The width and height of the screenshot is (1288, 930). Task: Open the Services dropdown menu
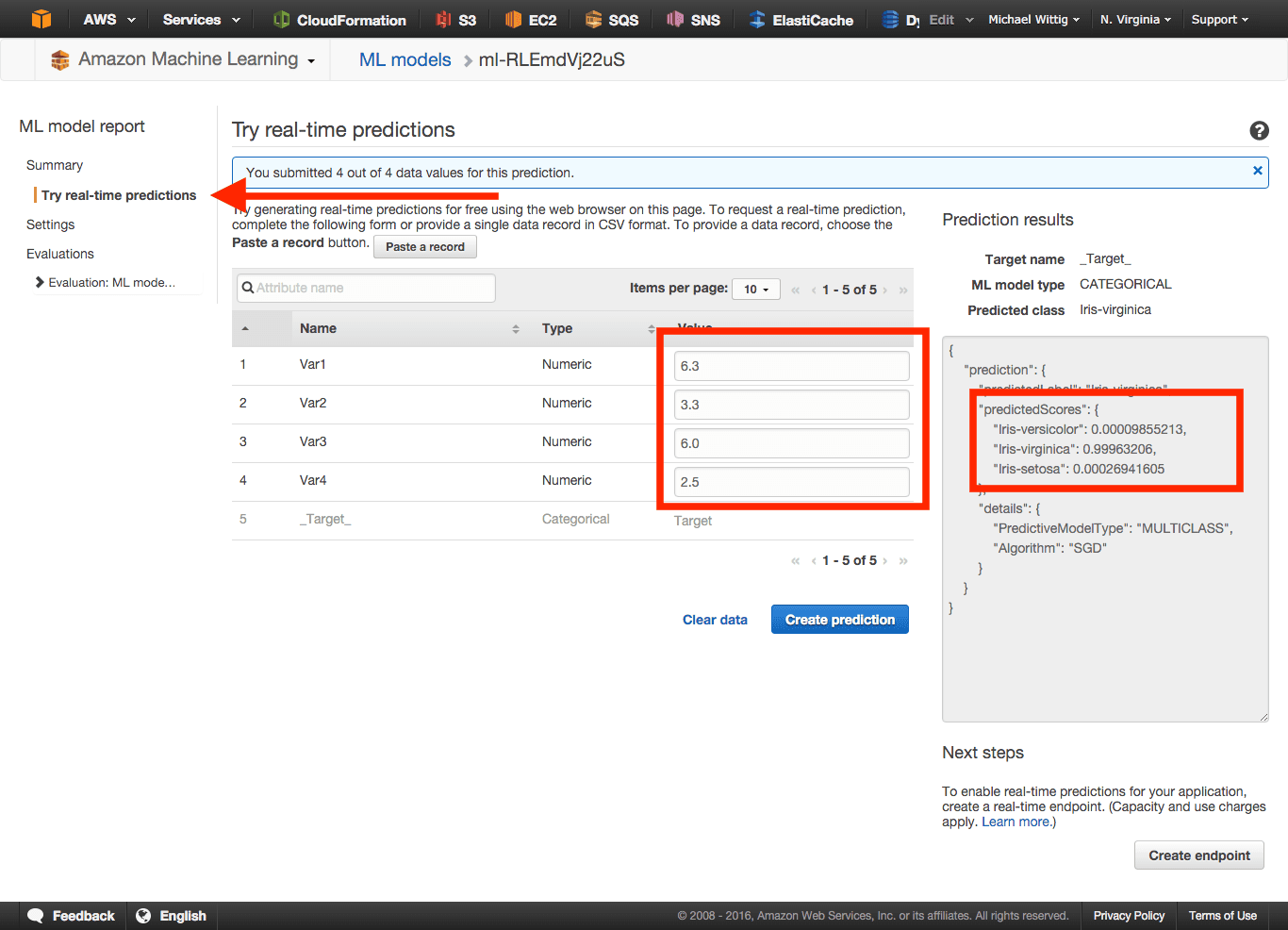(201, 20)
